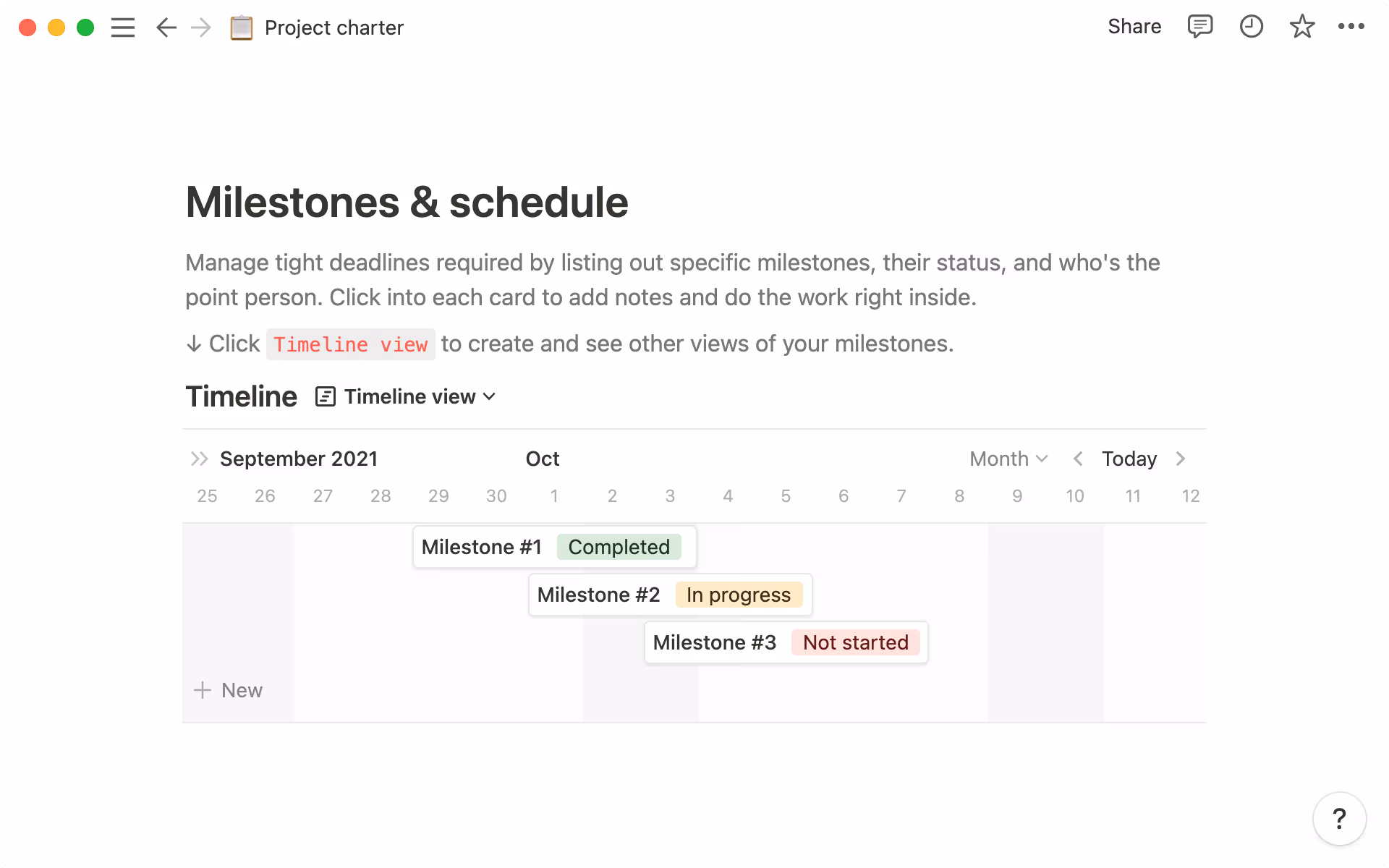Open the Timeline view dropdown chevron
Viewport: 1389px width, 868px height.
(x=489, y=396)
